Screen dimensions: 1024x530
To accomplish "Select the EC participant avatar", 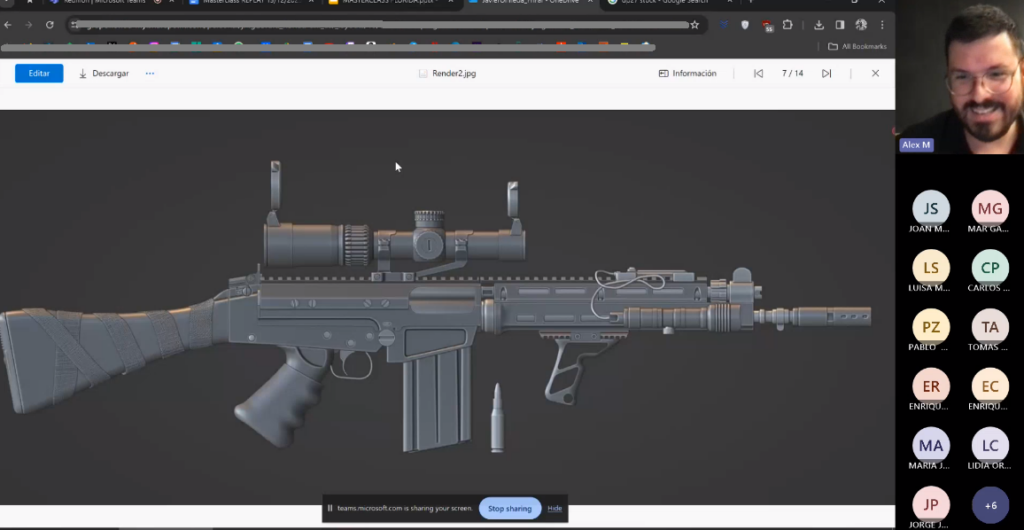I will pyautogui.click(x=990, y=386).
